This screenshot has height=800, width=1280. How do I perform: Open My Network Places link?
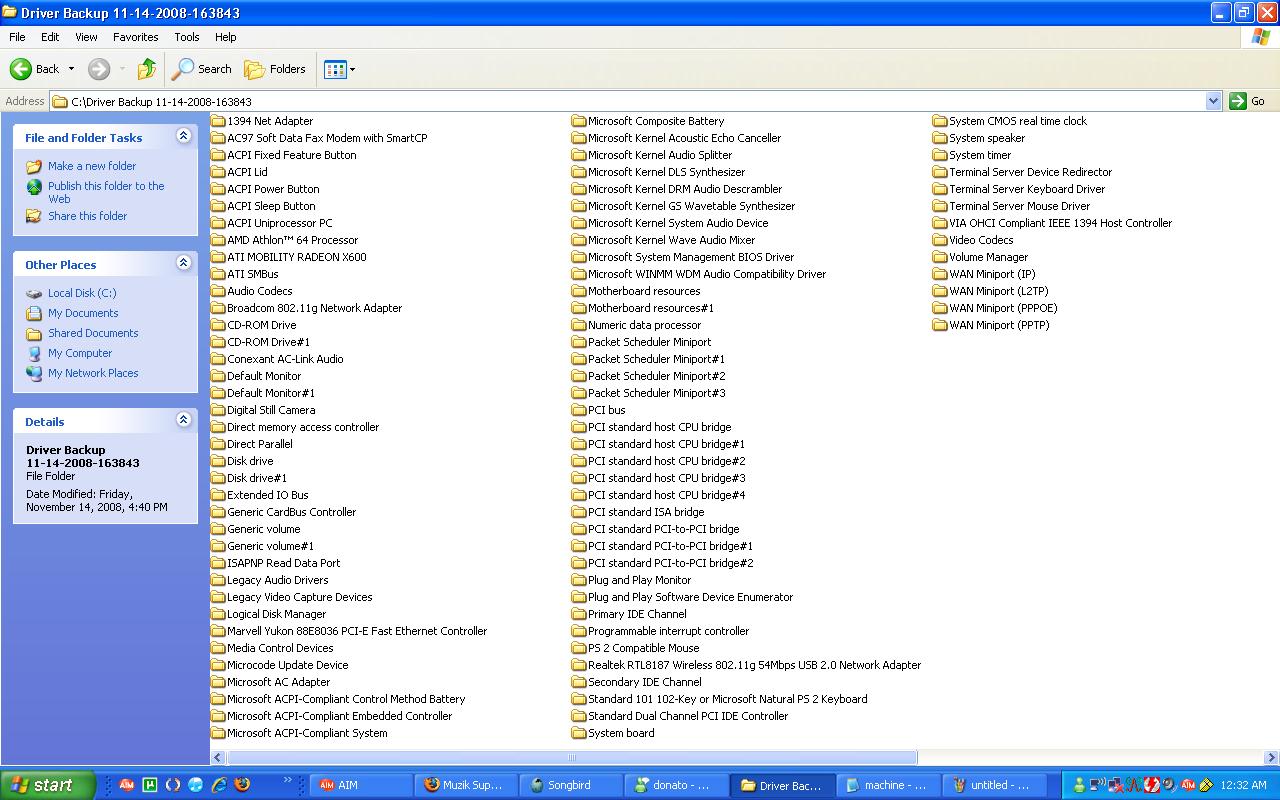93,373
